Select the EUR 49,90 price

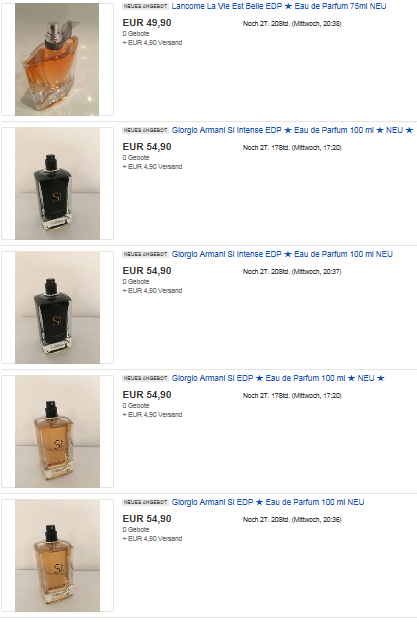coord(147,23)
